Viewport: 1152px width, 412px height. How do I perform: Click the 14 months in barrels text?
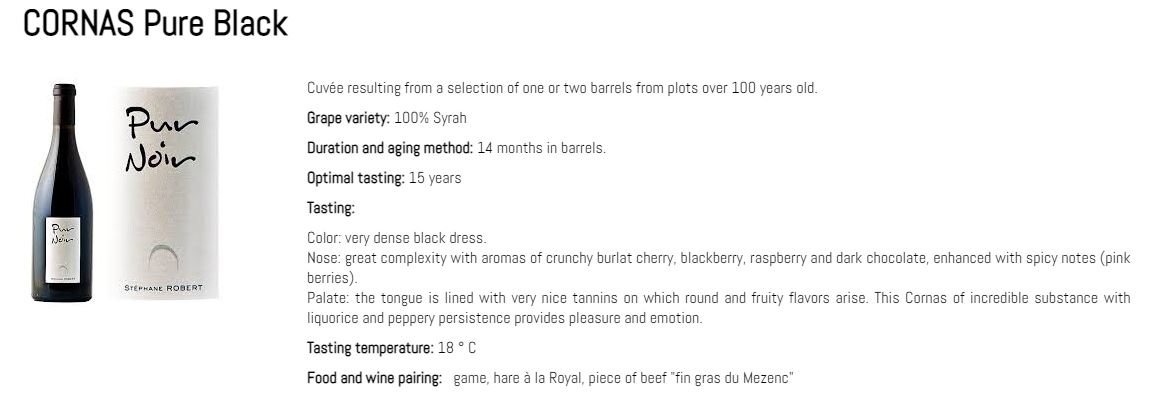[x=541, y=148]
